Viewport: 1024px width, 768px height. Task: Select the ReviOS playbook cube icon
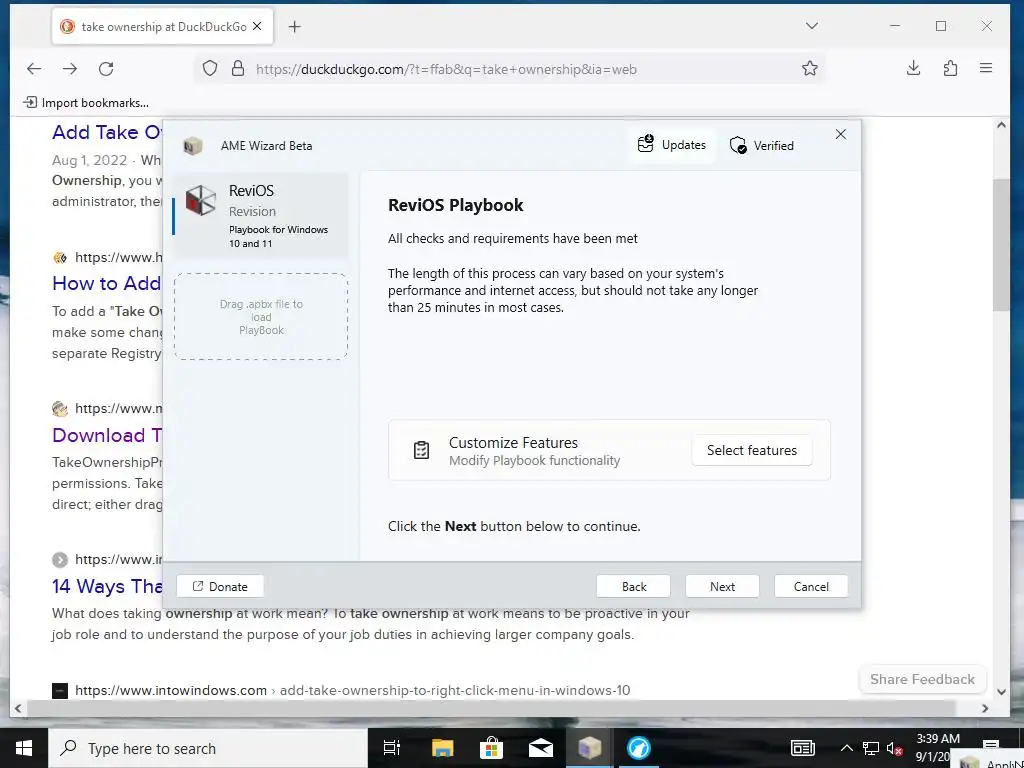point(201,200)
